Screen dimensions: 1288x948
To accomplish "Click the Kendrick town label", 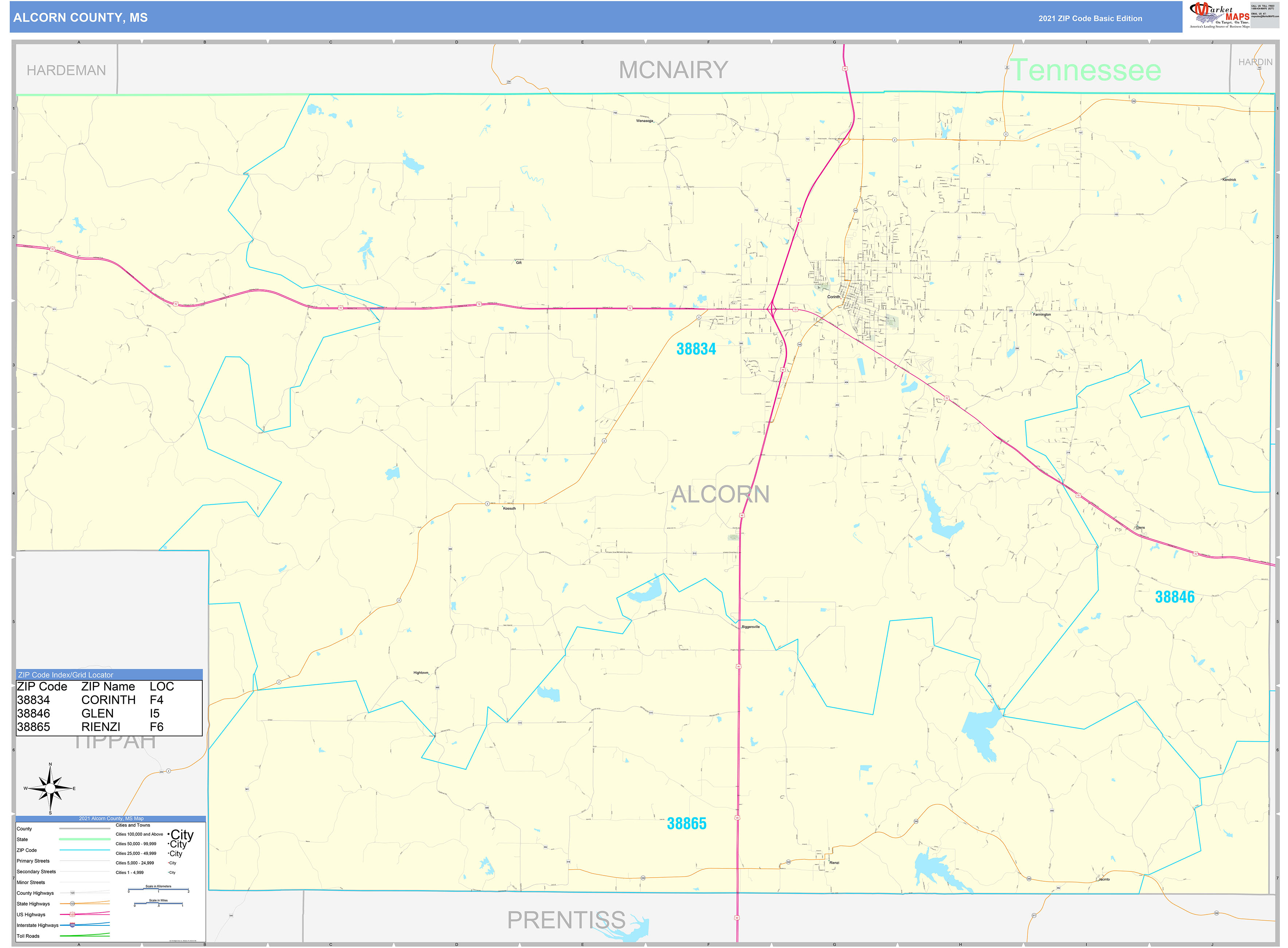I will (x=1230, y=180).
